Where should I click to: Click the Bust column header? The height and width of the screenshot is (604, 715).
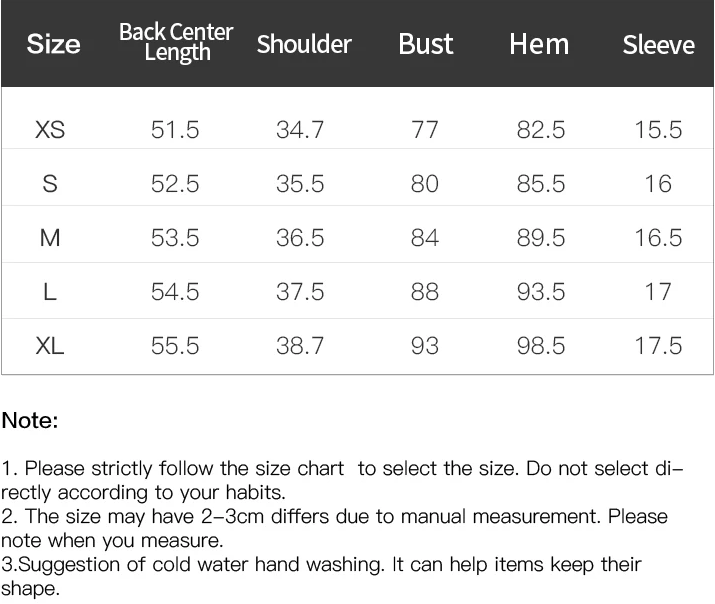[426, 44]
